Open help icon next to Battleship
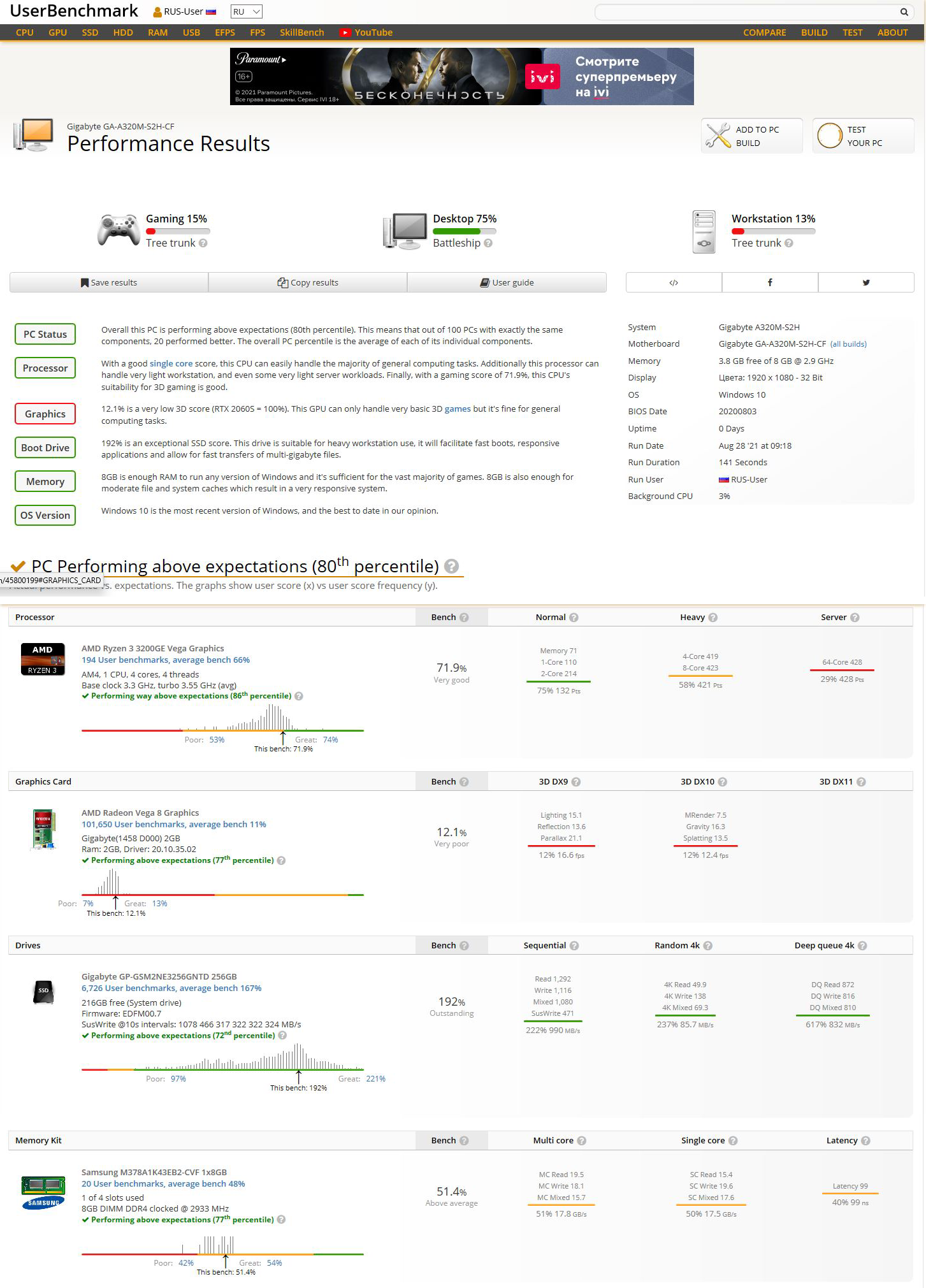The image size is (926, 1288). coord(488,243)
